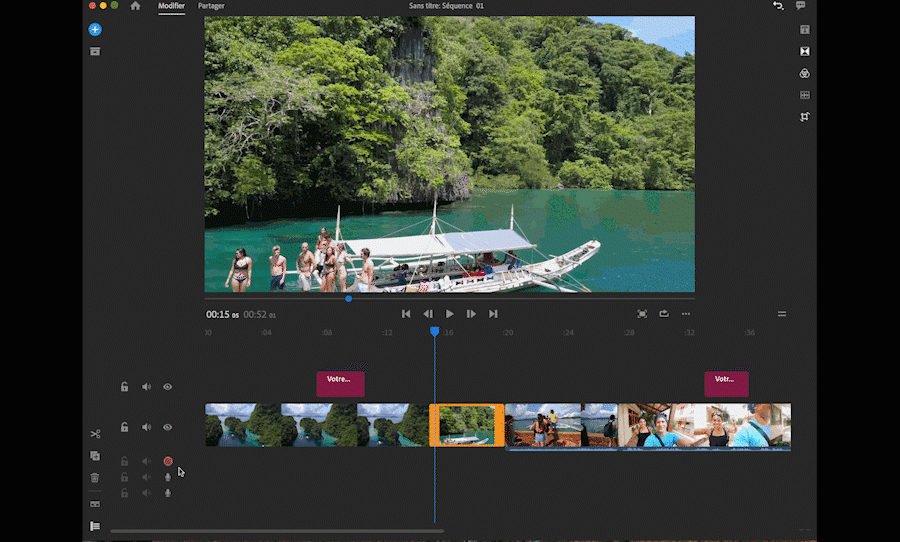This screenshot has height=542, width=900.
Task: Open the crop and Transform panel
Action: (805, 117)
